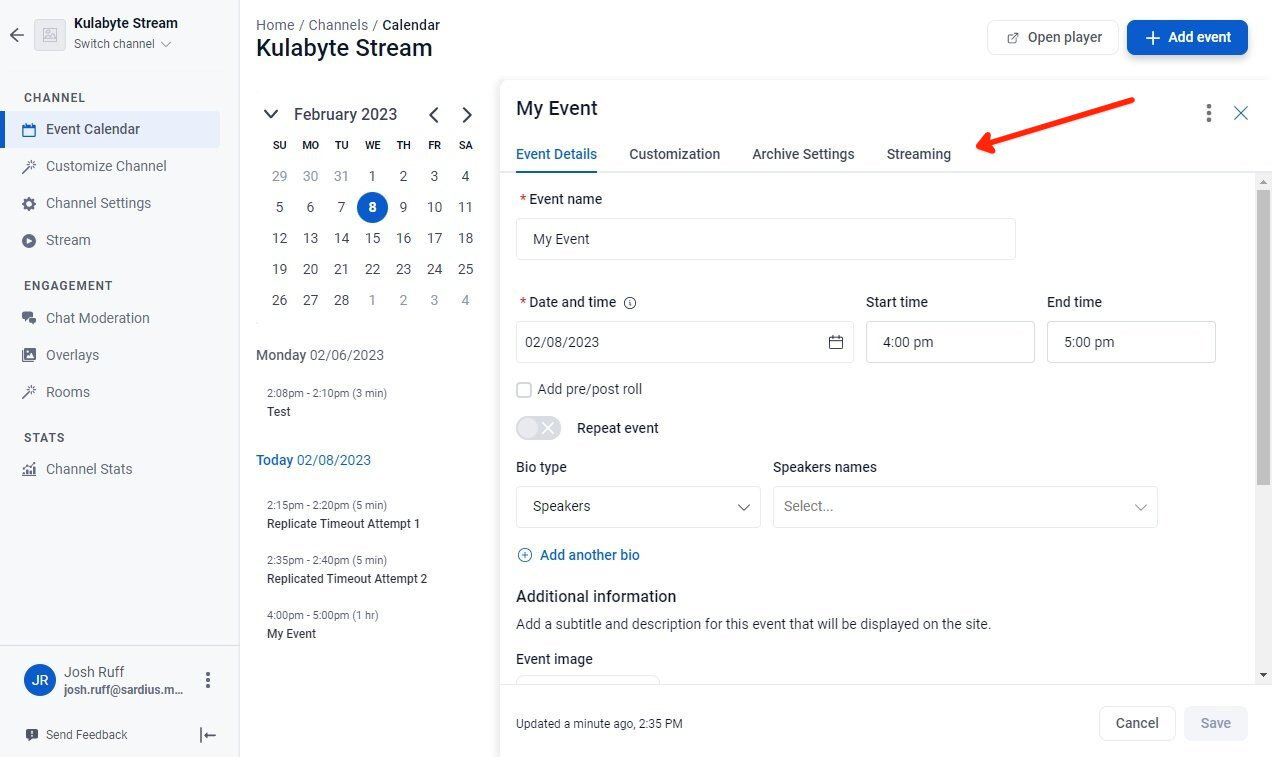Click the info icon beside Date and time

[630, 303]
